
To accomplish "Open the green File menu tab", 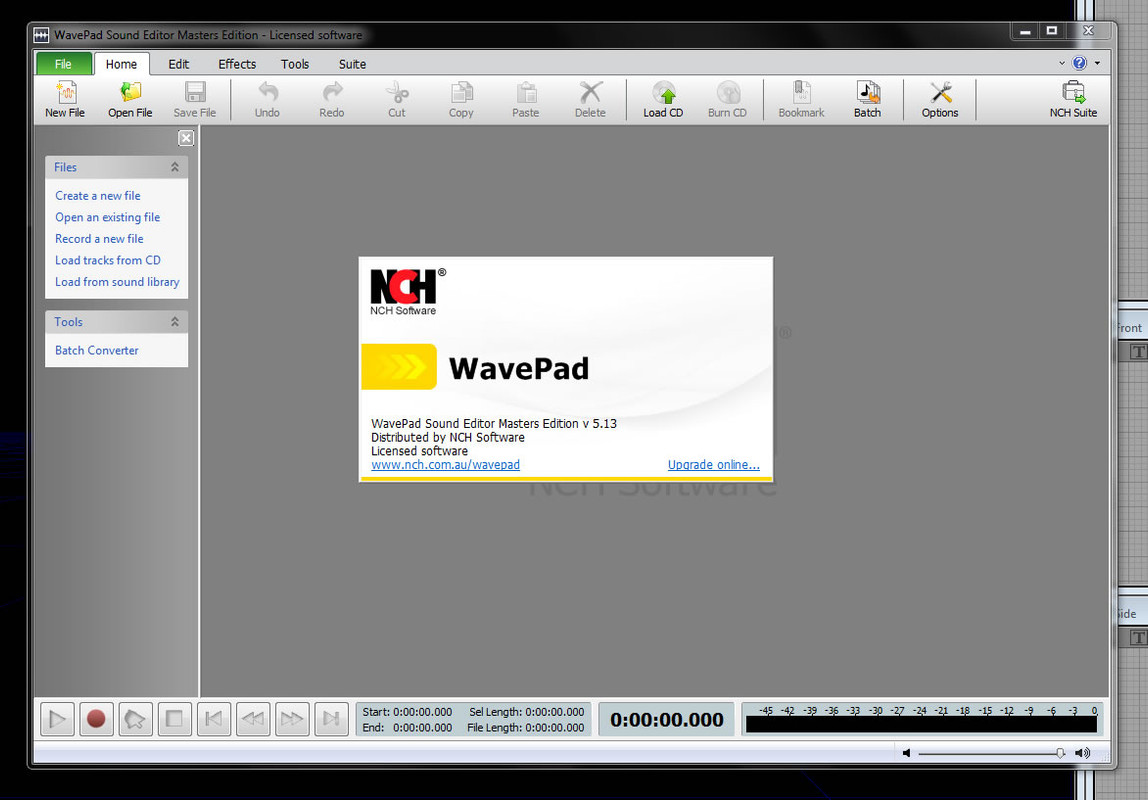I will coord(64,64).
